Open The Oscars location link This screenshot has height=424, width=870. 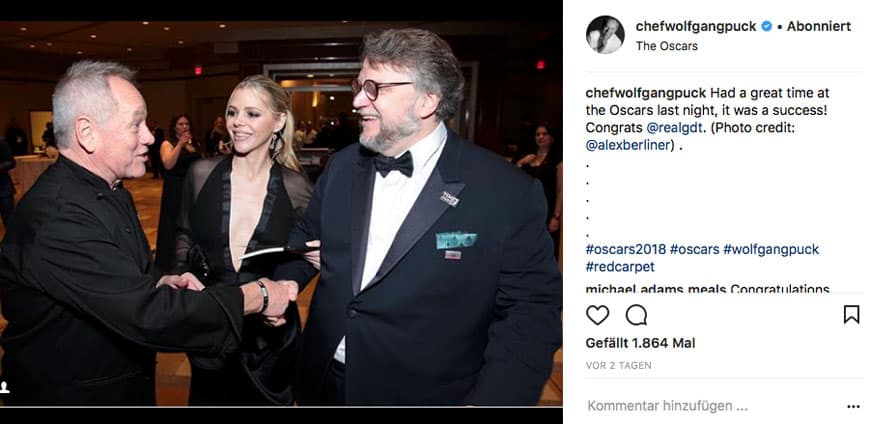[x=667, y=46]
